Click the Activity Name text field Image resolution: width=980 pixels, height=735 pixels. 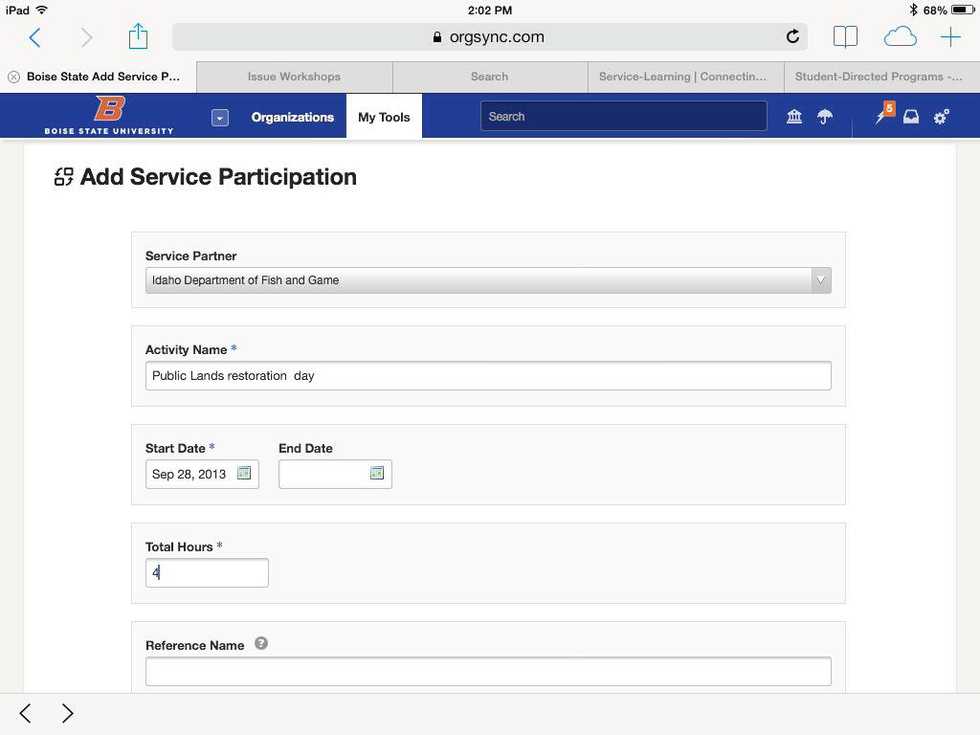coord(488,376)
